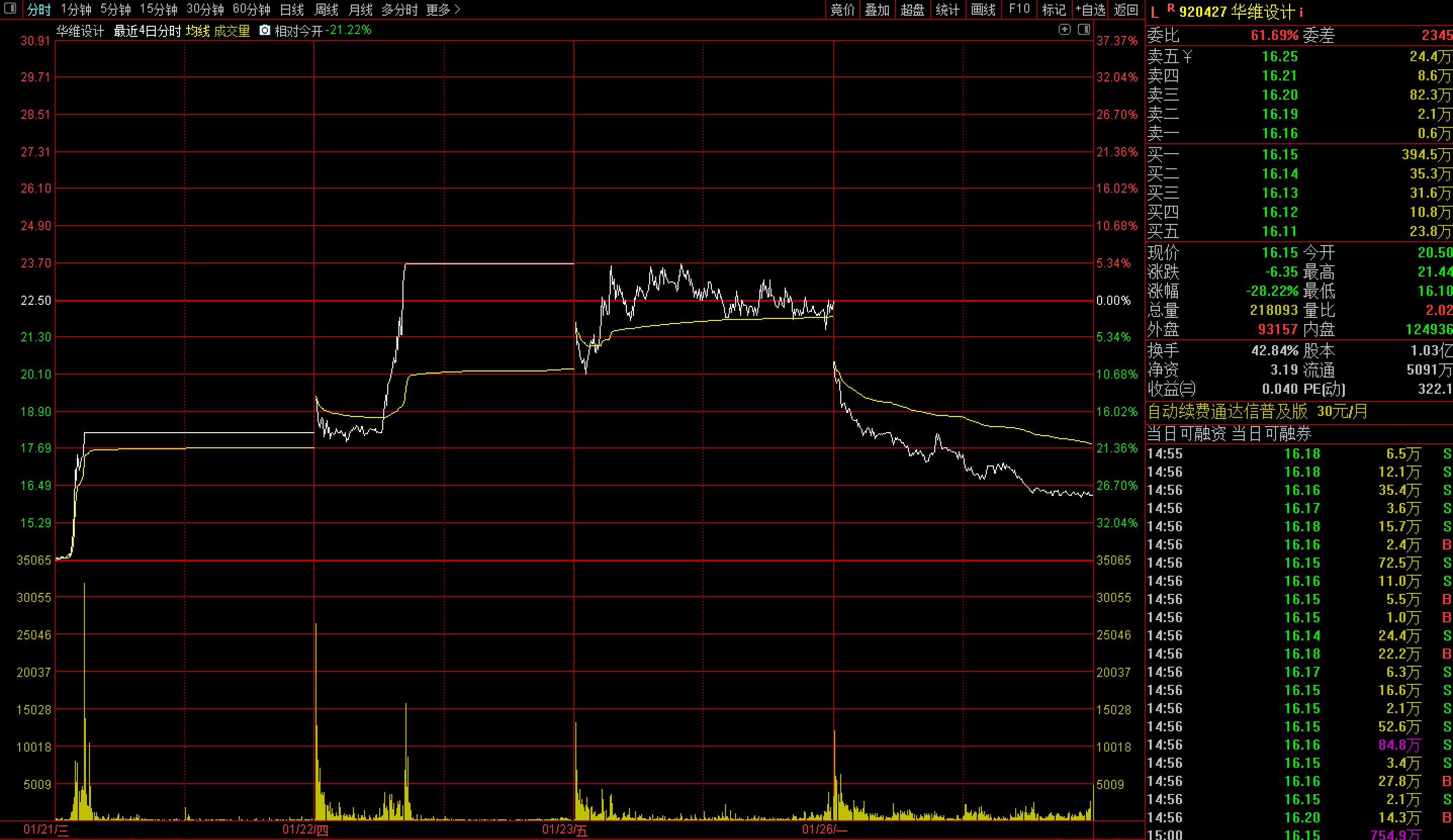This screenshot has height=840, width=1453.
Task: Click the yen symbol beside 卖五
Action: coord(1187,57)
